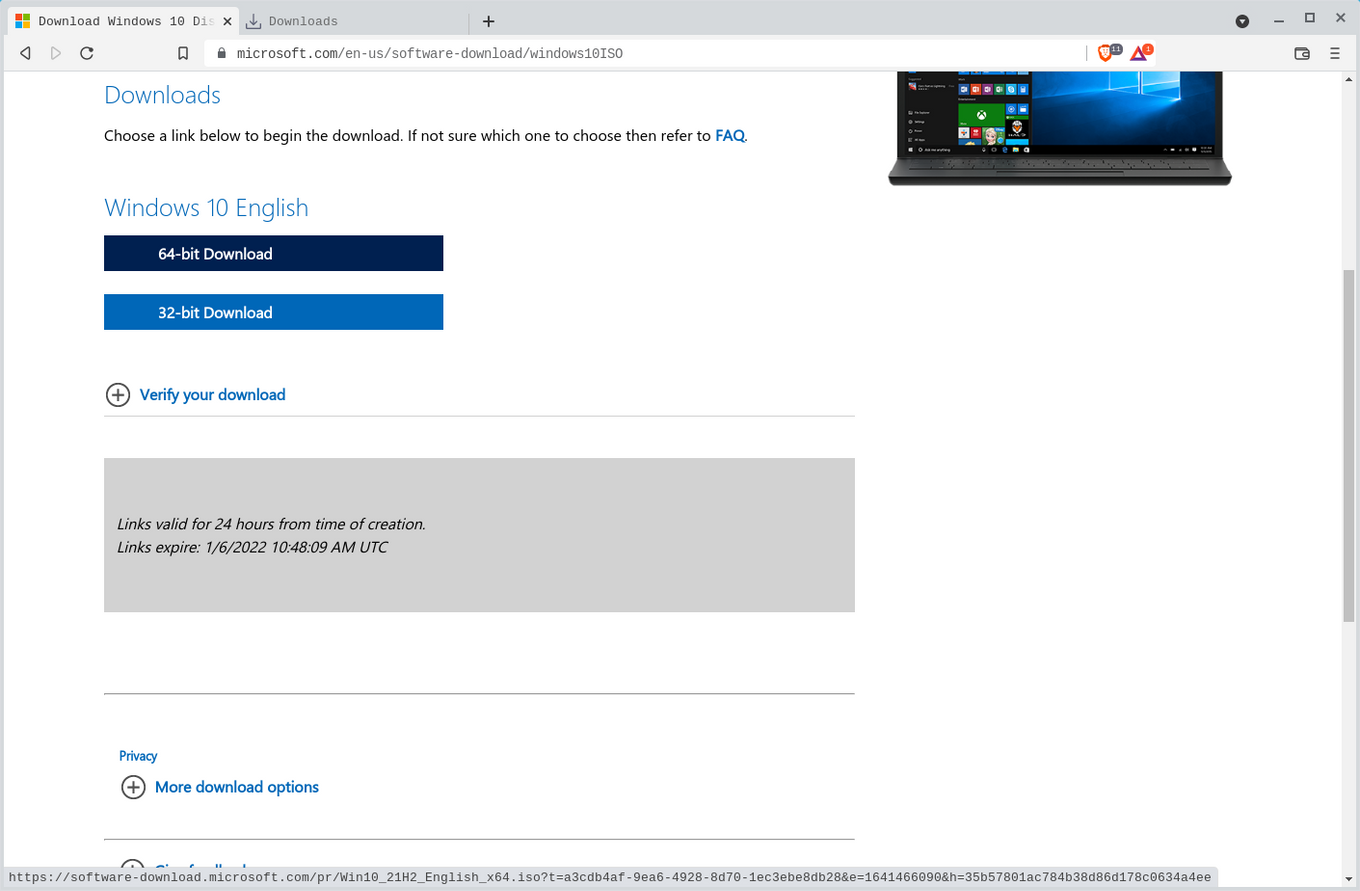This screenshot has height=891, width=1360.
Task: Open the browser hamburger menu
Action: coord(1335,53)
